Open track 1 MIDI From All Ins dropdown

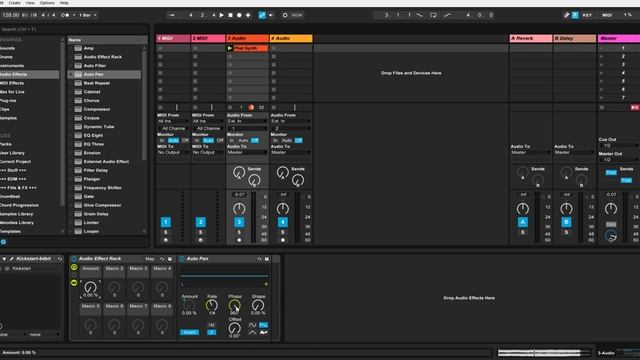[173, 121]
